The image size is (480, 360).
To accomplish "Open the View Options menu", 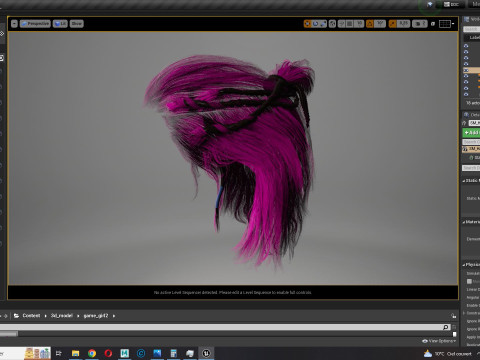I will [x=439, y=341].
